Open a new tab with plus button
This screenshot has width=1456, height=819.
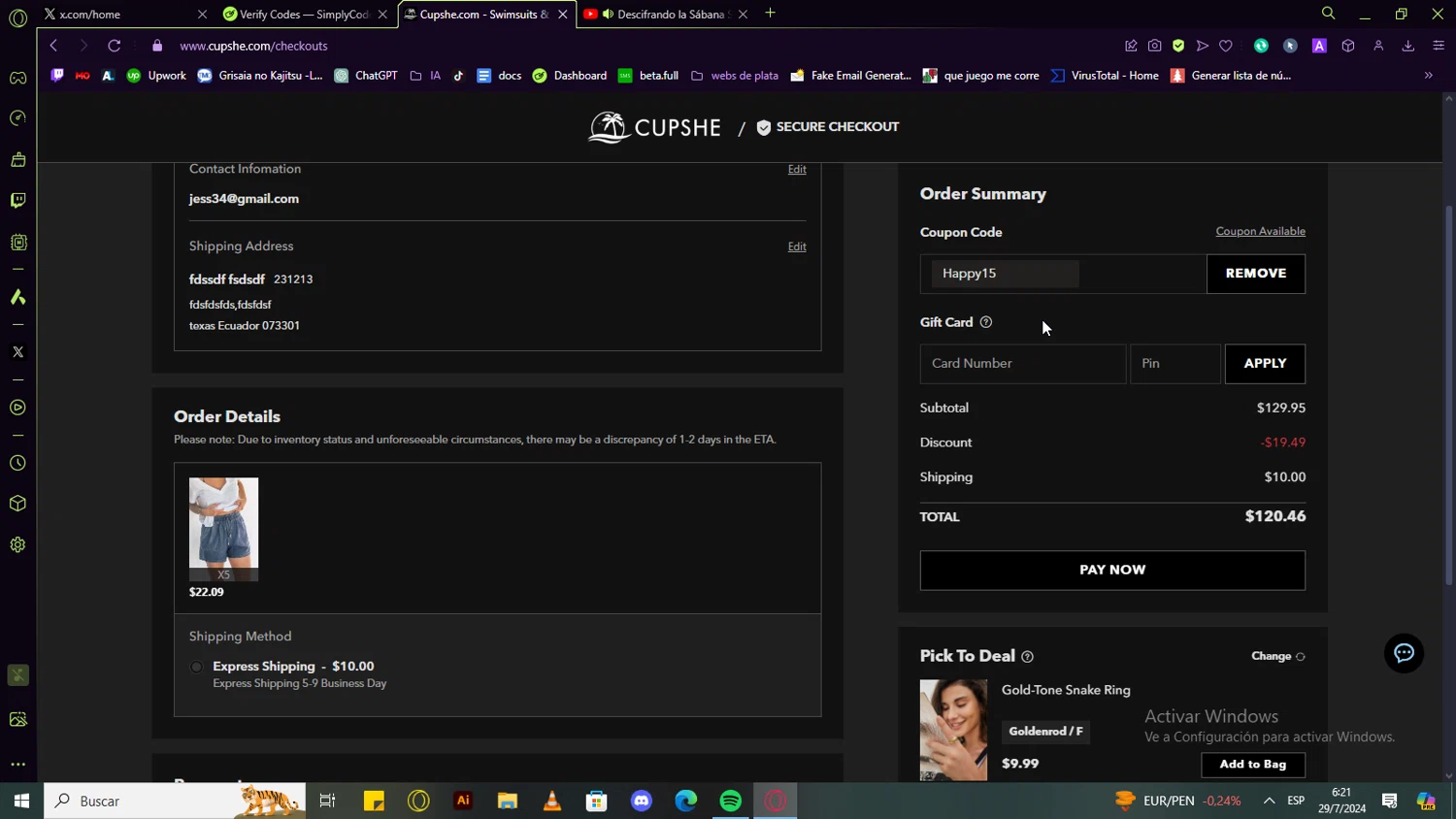pos(771,14)
